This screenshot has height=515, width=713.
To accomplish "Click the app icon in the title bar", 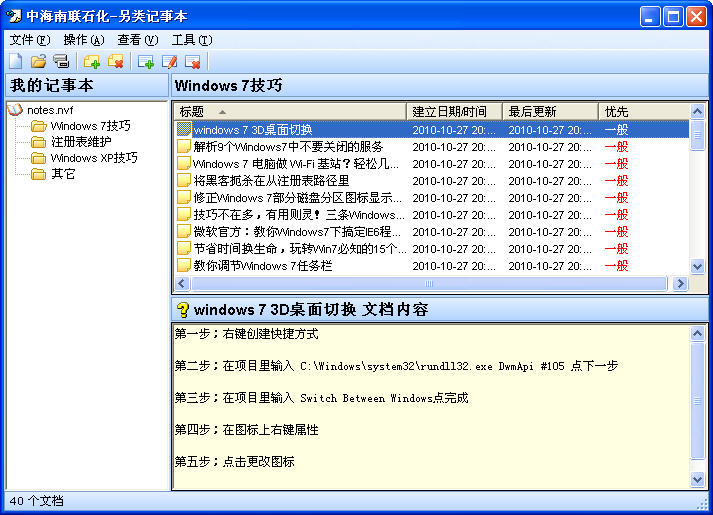I will click(14, 16).
